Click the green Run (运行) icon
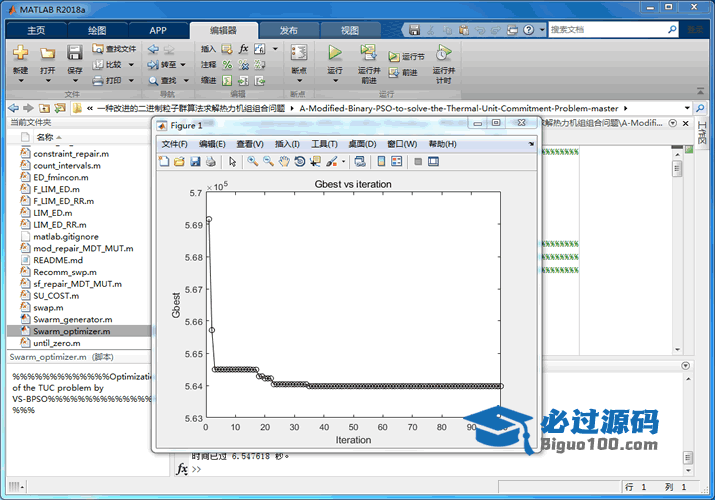 click(335, 52)
